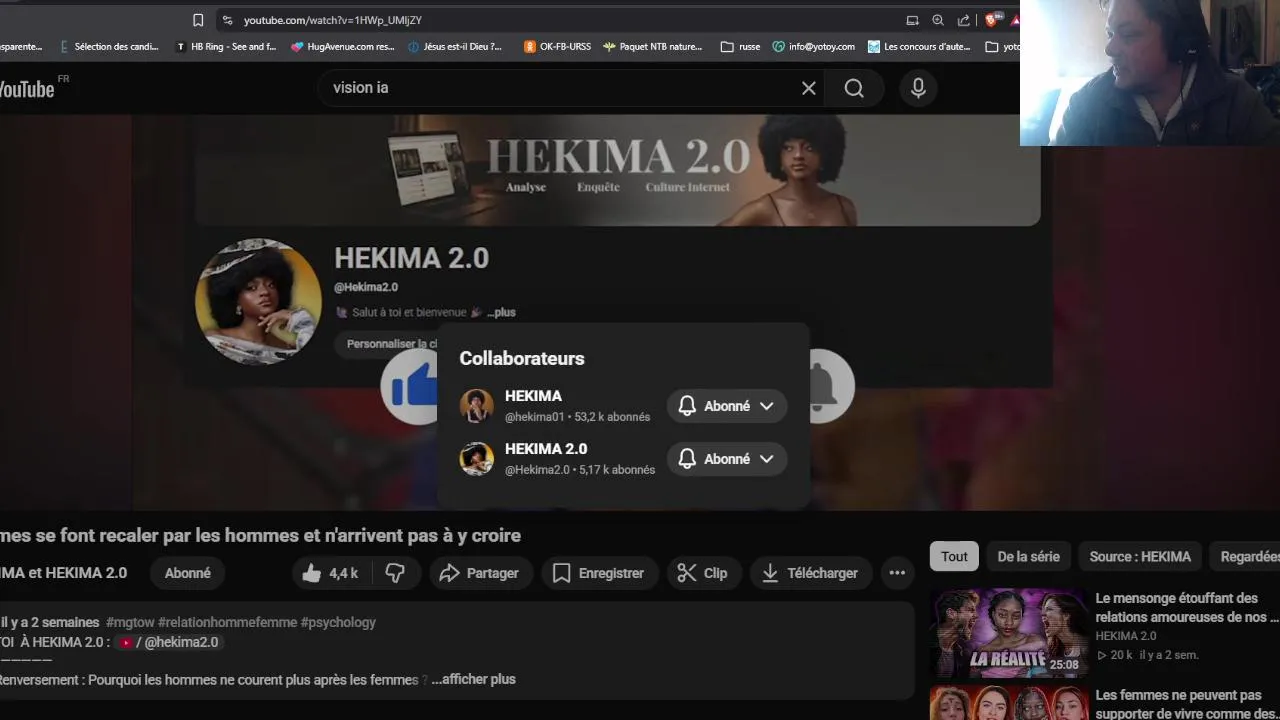
Task: Click the #psychology hashtag
Action: (x=338, y=622)
